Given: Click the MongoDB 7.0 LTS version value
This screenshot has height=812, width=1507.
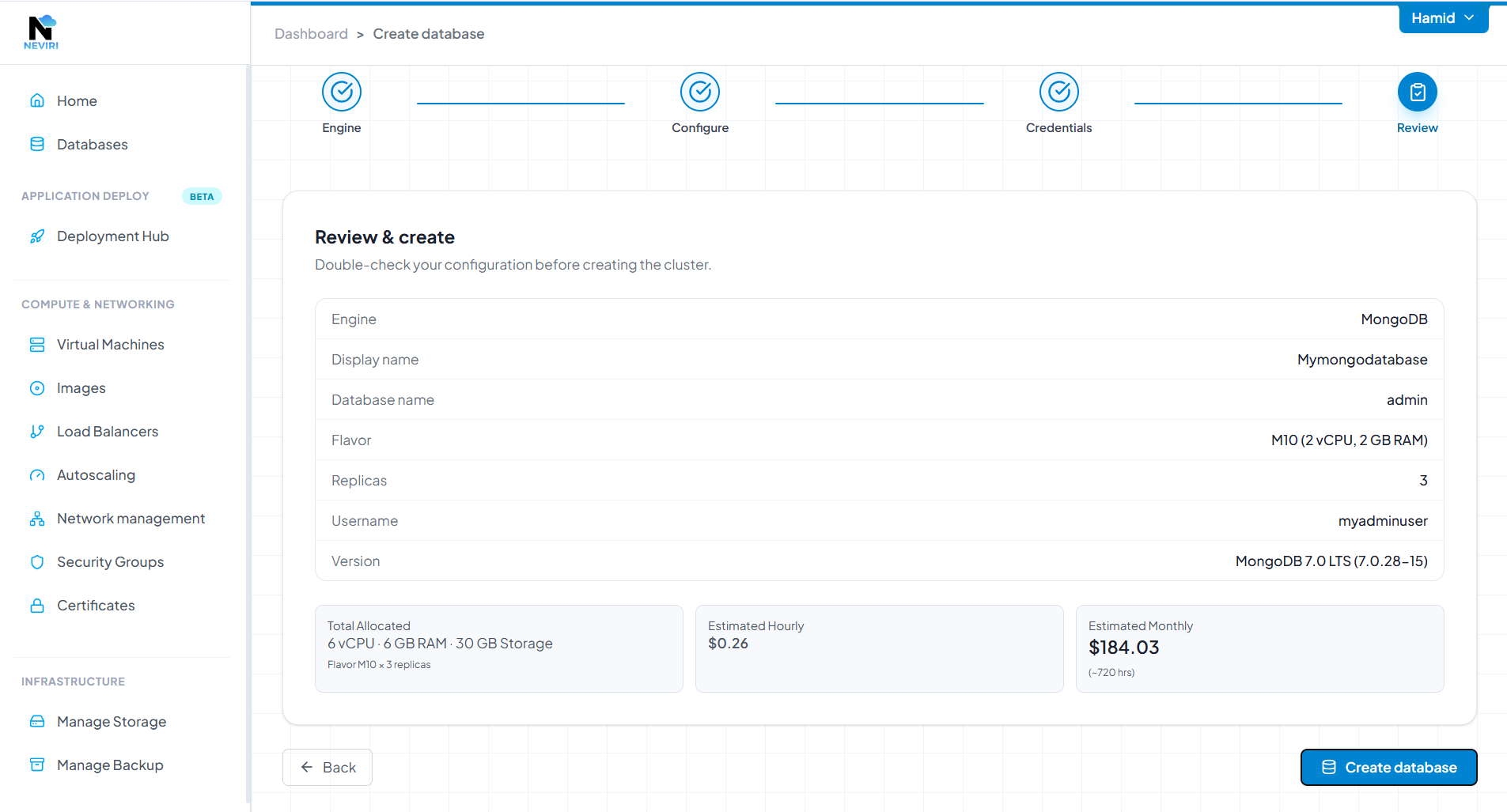Looking at the screenshot, I should 1331,561.
